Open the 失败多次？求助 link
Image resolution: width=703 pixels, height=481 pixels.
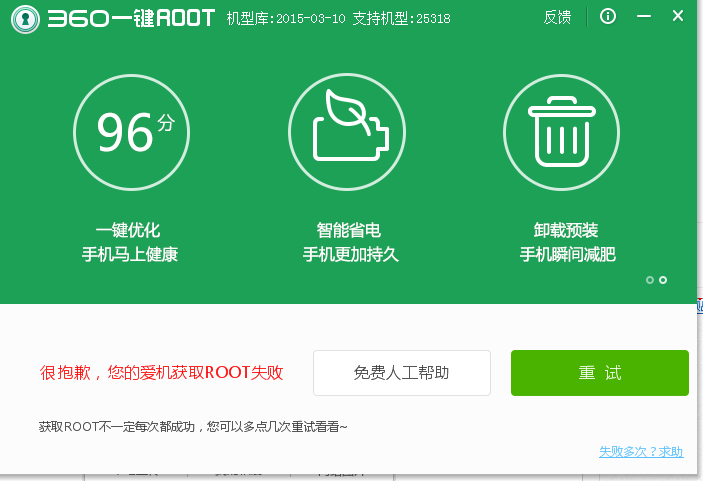641,451
